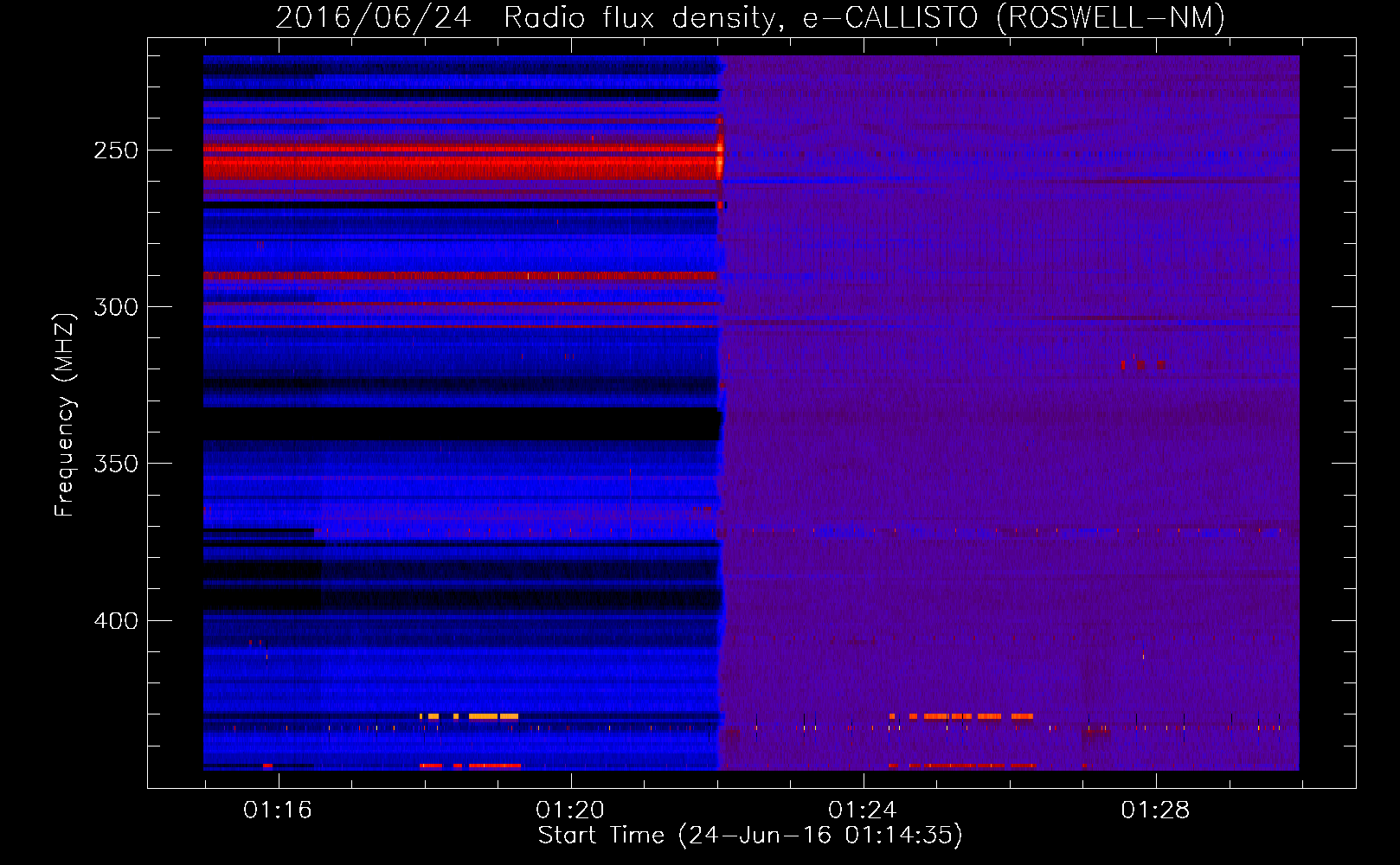Click the bright red band near 250 MHz
Screen dimensions: 1400x865
coord(461,162)
